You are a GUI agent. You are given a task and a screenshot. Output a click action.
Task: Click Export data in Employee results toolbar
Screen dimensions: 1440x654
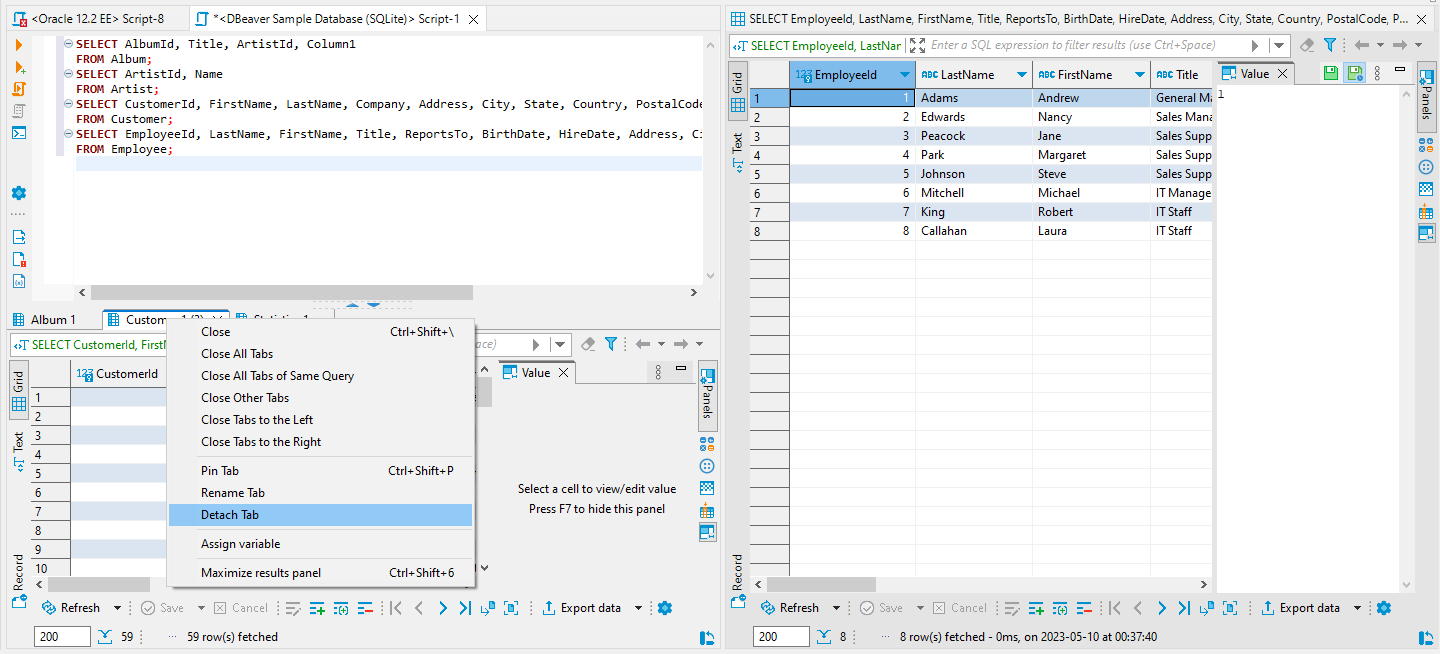tap(1300, 608)
